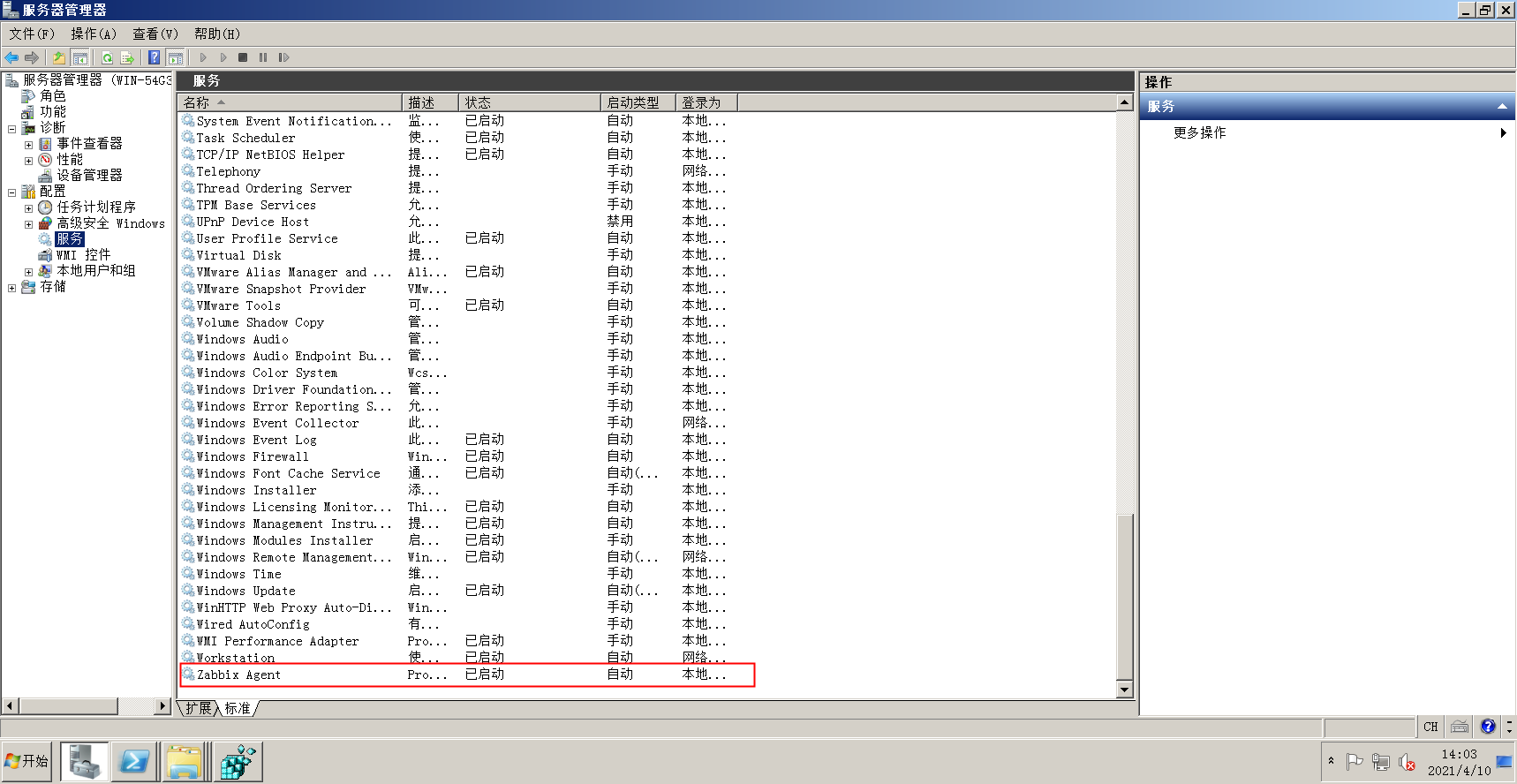This screenshot has height=784, width=1517.
Task: Sort by the 登录为 column header
Action: point(706,102)
